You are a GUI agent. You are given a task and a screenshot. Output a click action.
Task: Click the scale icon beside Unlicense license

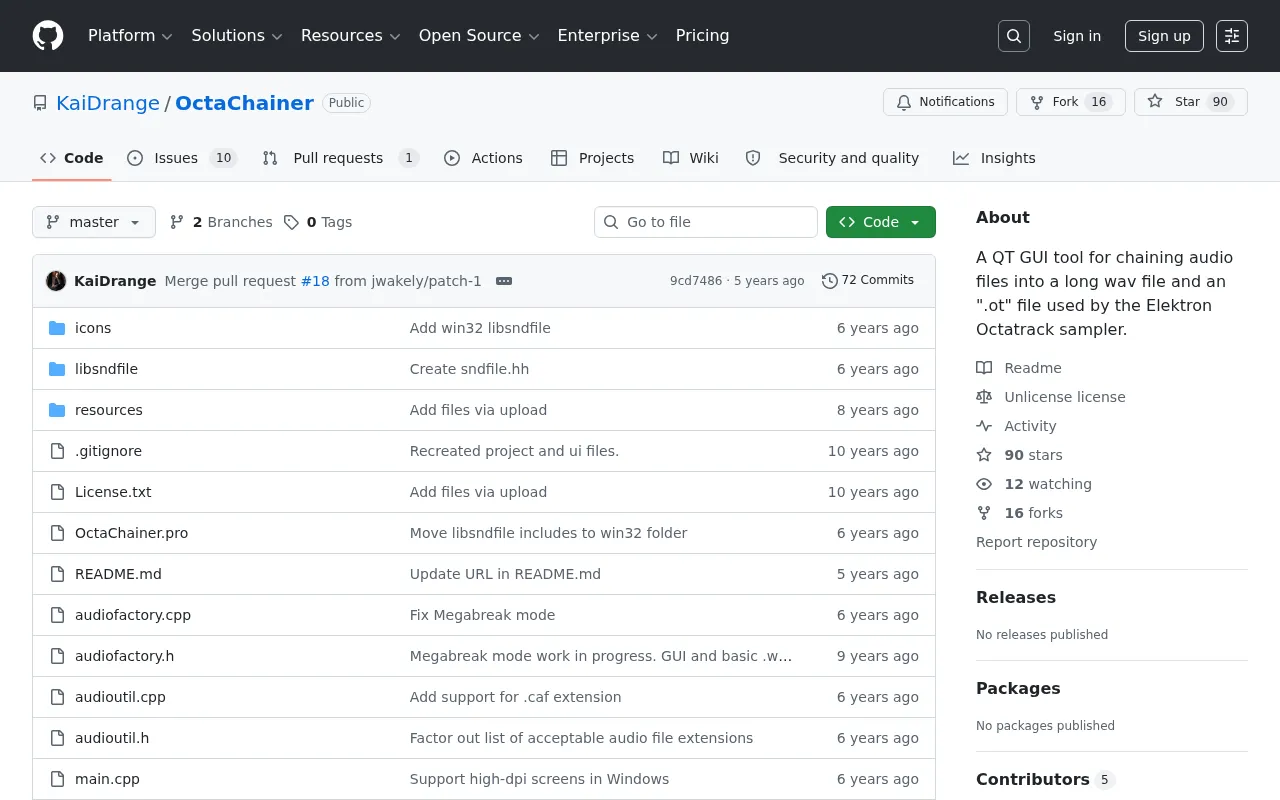click(x=984, y=397)
